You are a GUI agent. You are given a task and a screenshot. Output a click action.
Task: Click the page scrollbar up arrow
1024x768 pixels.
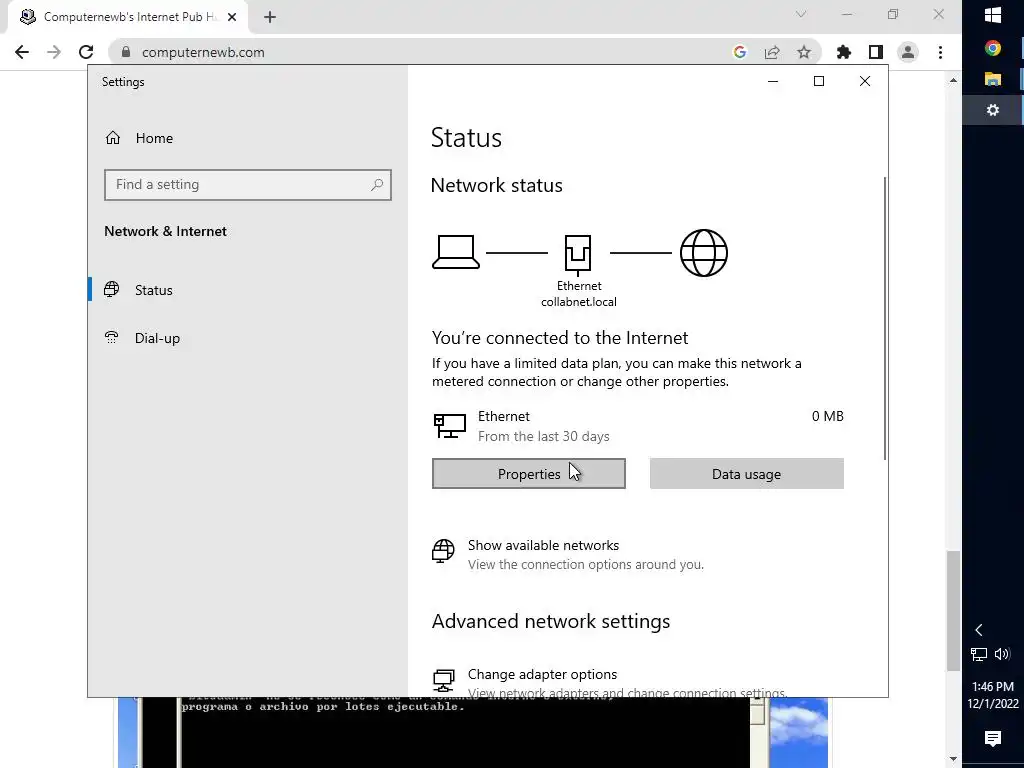click(x=953, y=80)
